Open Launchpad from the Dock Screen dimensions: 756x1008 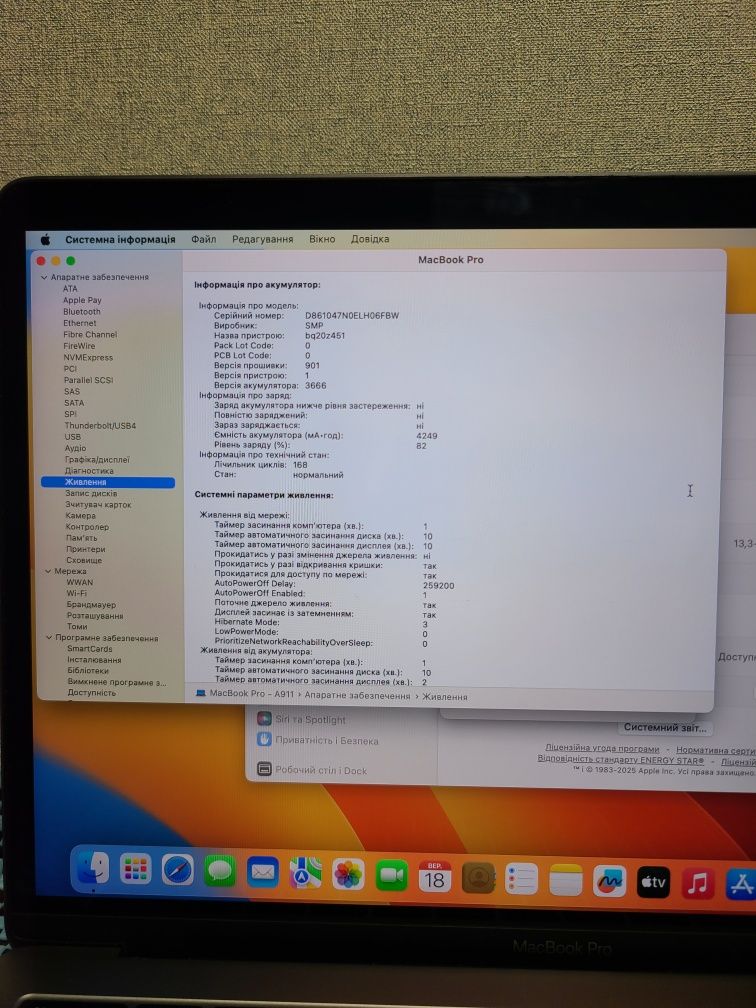click(136, 870)
